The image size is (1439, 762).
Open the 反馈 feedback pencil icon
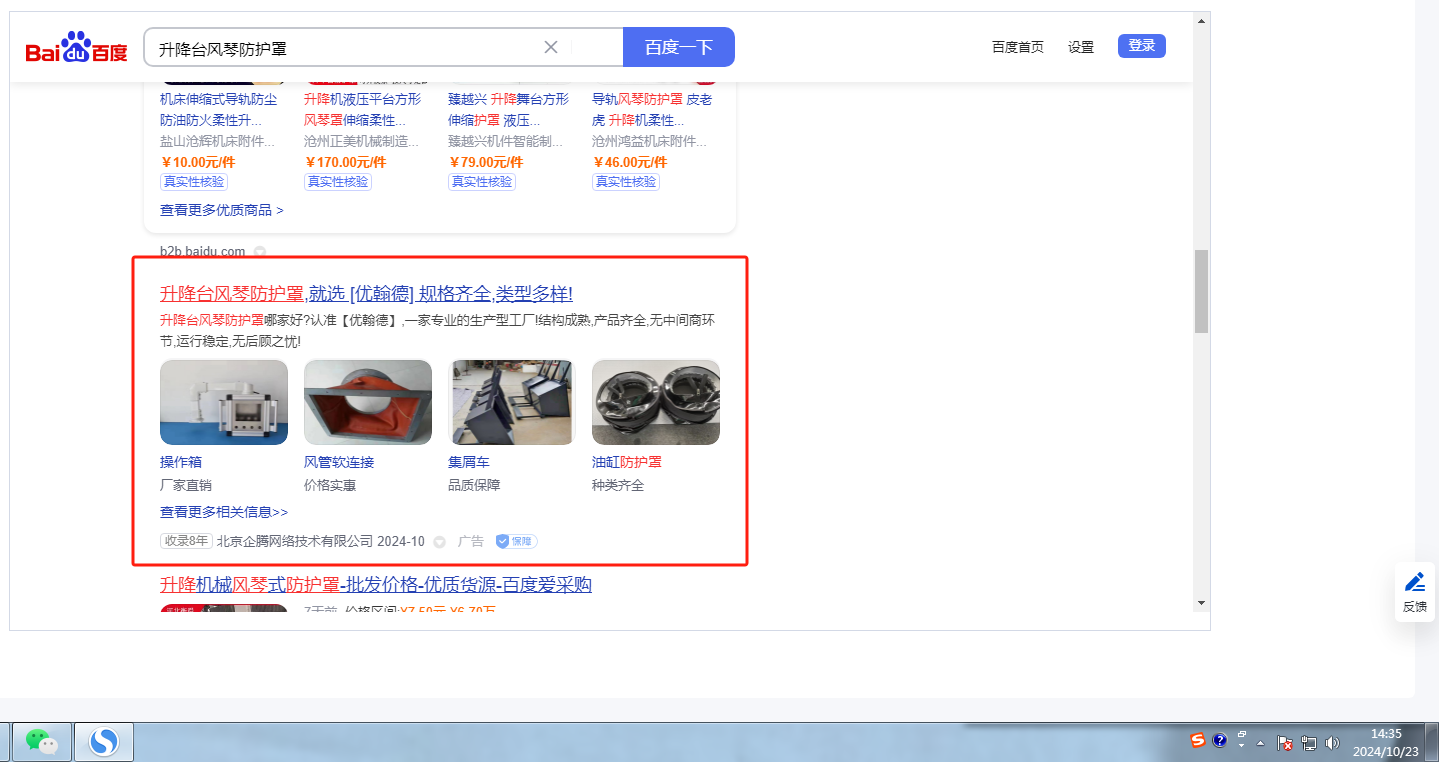[1415, 582]
